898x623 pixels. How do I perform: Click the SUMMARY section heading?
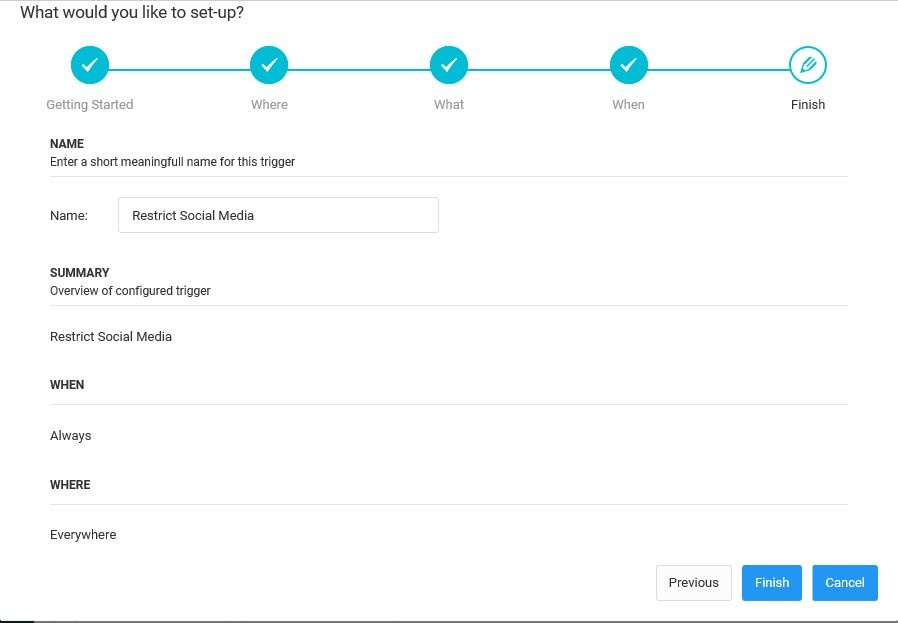tap(80, 272)
